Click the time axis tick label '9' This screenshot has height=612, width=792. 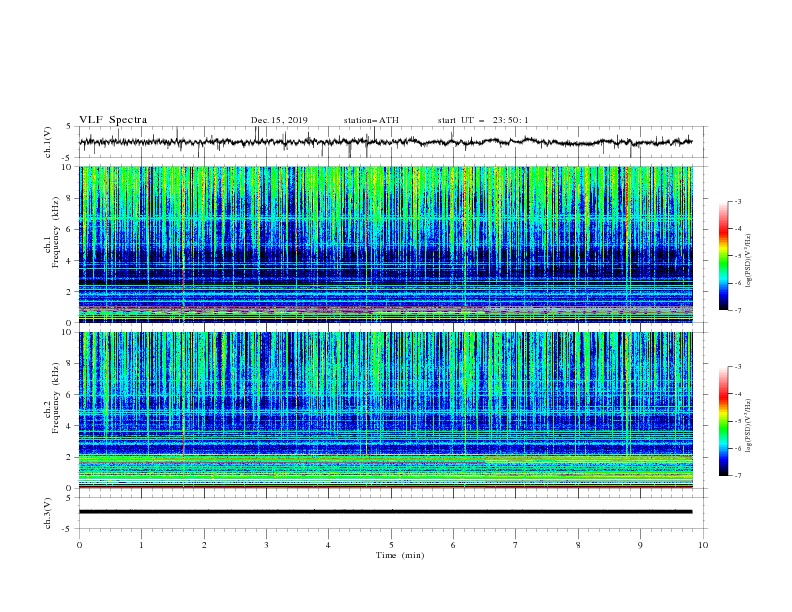(x=640, y=545)
